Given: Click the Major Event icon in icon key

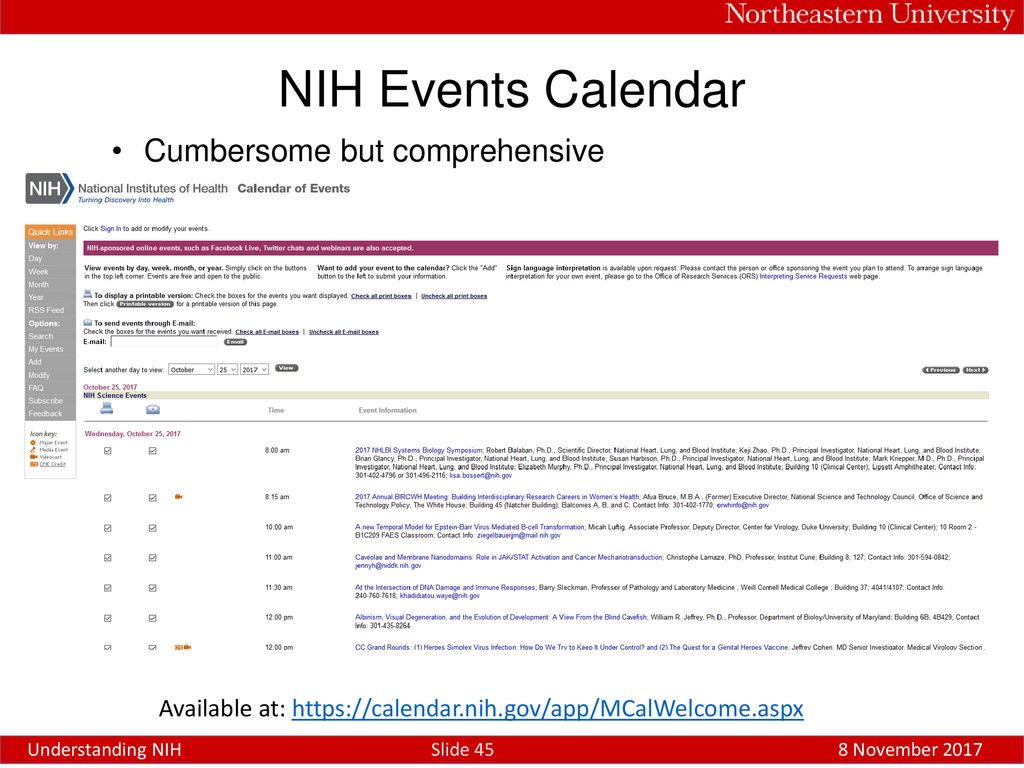Looking at the screenshot, I should [x=33, y=443].
